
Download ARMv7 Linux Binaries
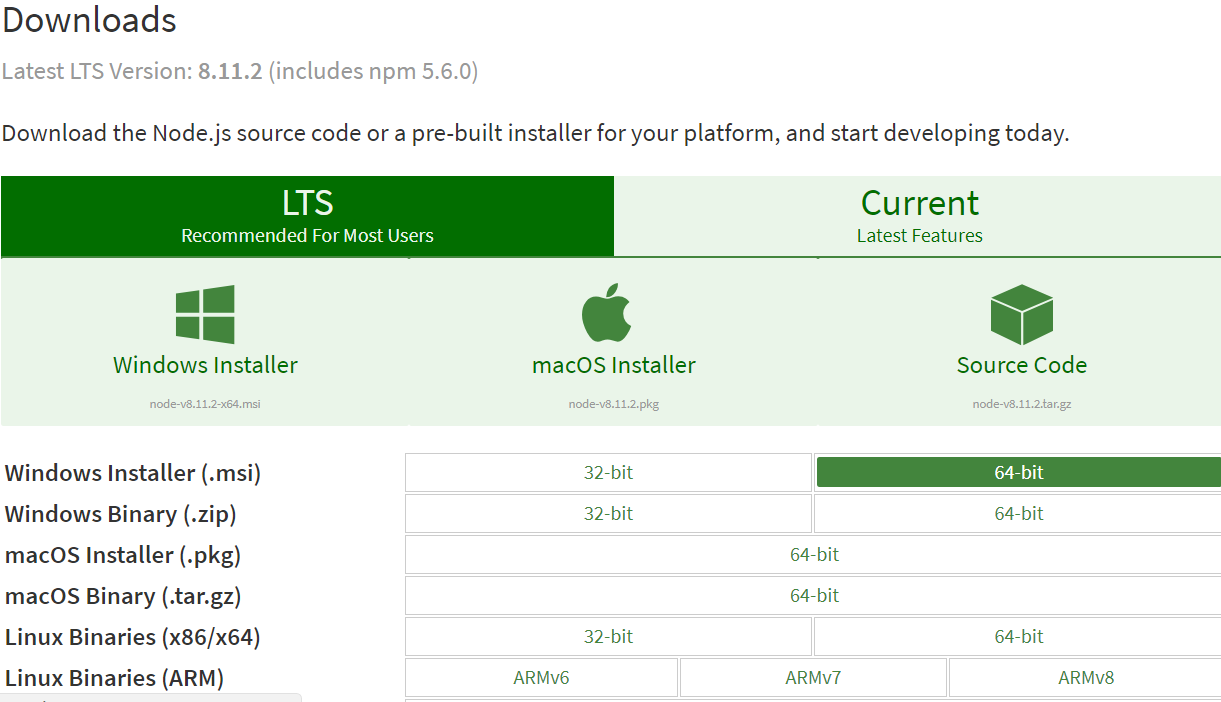coord(813,677)
